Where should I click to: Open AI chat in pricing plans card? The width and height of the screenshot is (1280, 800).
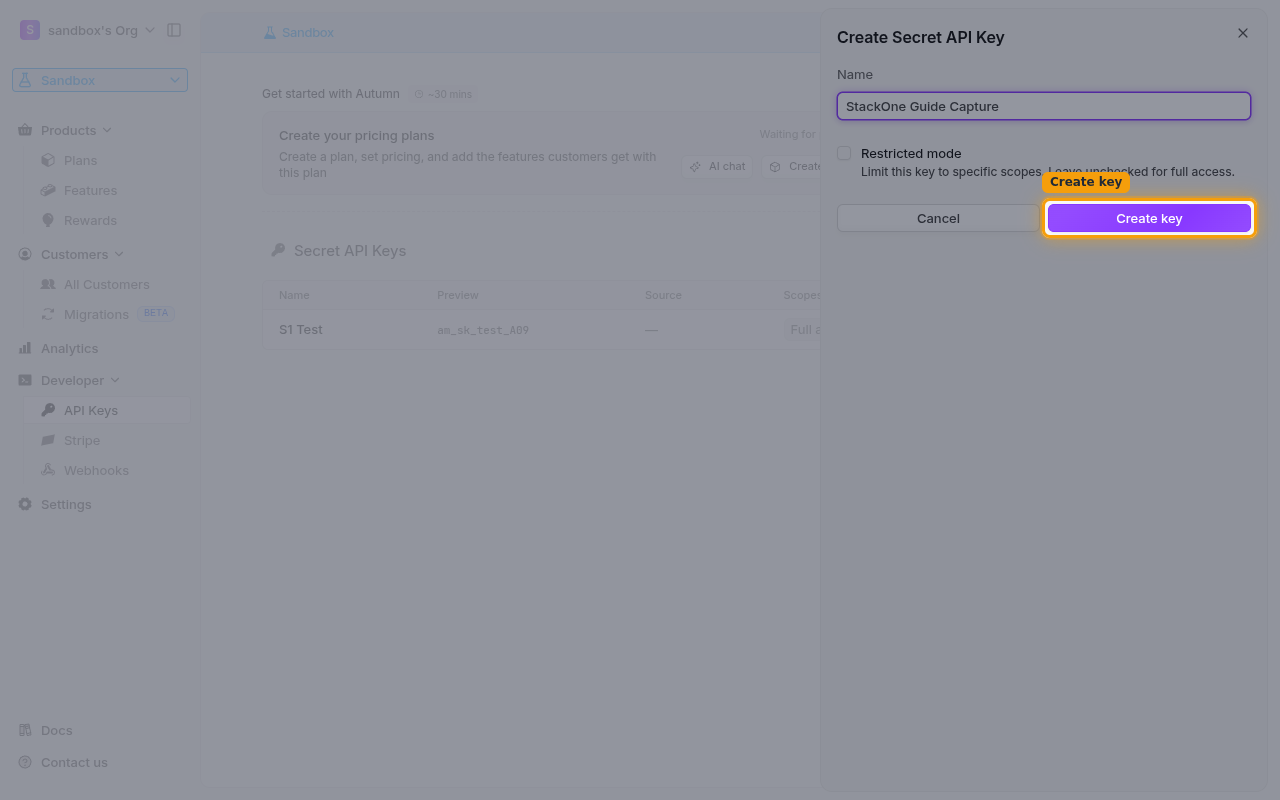[x=718, y=166]
